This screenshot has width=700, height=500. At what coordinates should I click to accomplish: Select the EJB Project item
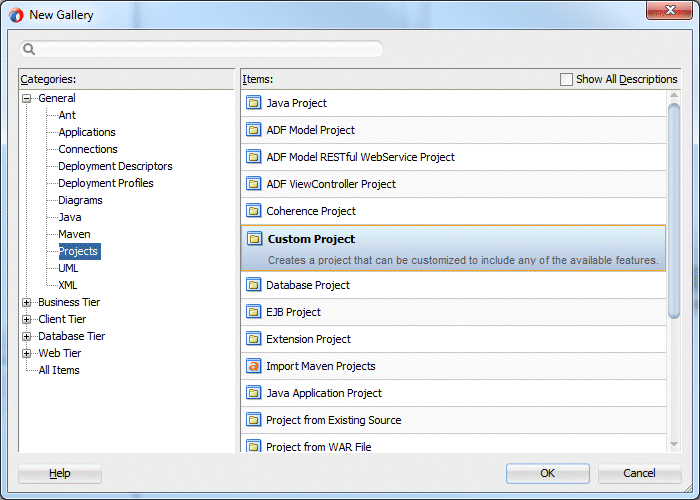click(x=454, y=312)
